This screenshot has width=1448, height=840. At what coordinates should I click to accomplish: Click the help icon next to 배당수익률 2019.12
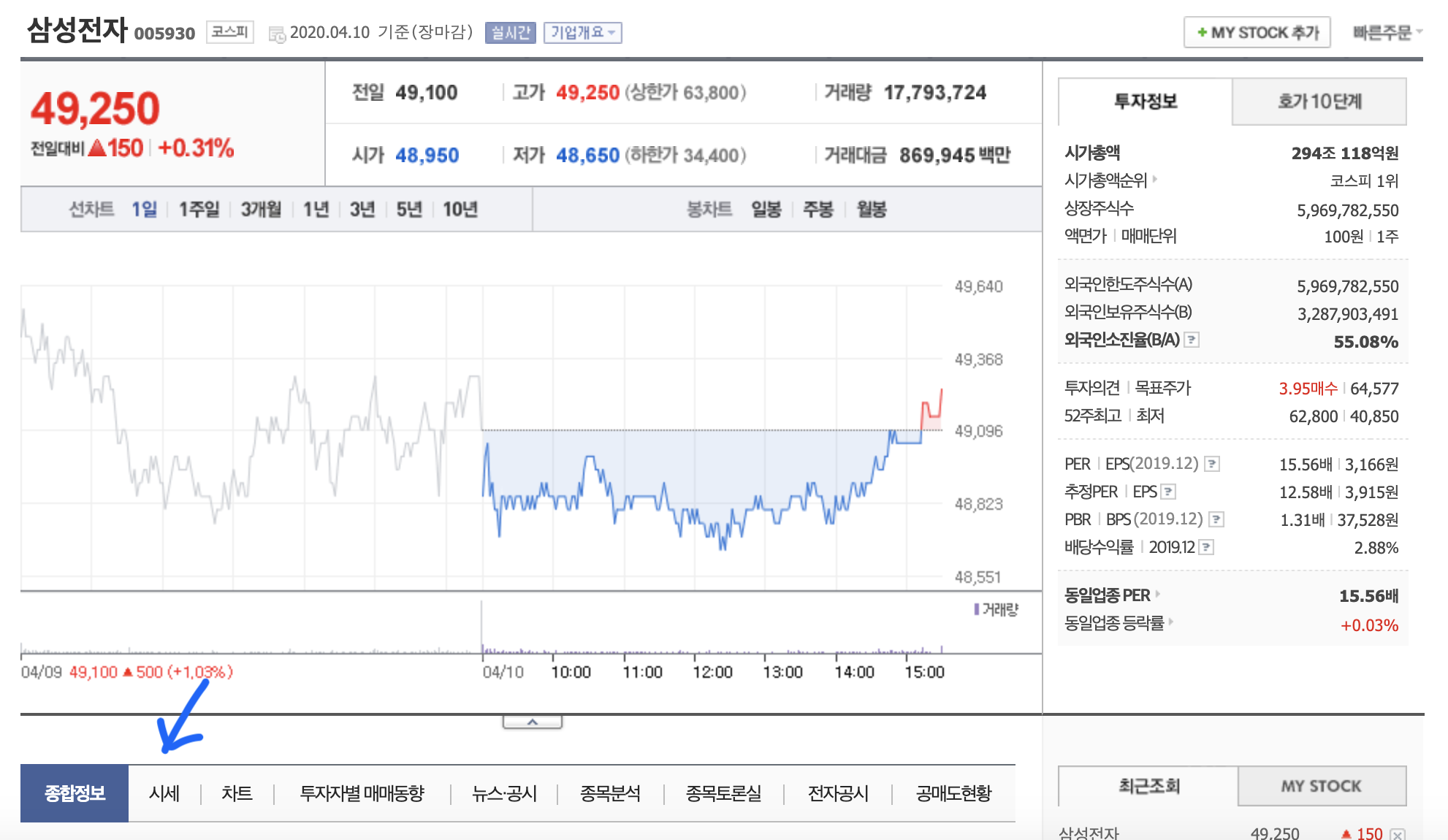coord(1206,547)
